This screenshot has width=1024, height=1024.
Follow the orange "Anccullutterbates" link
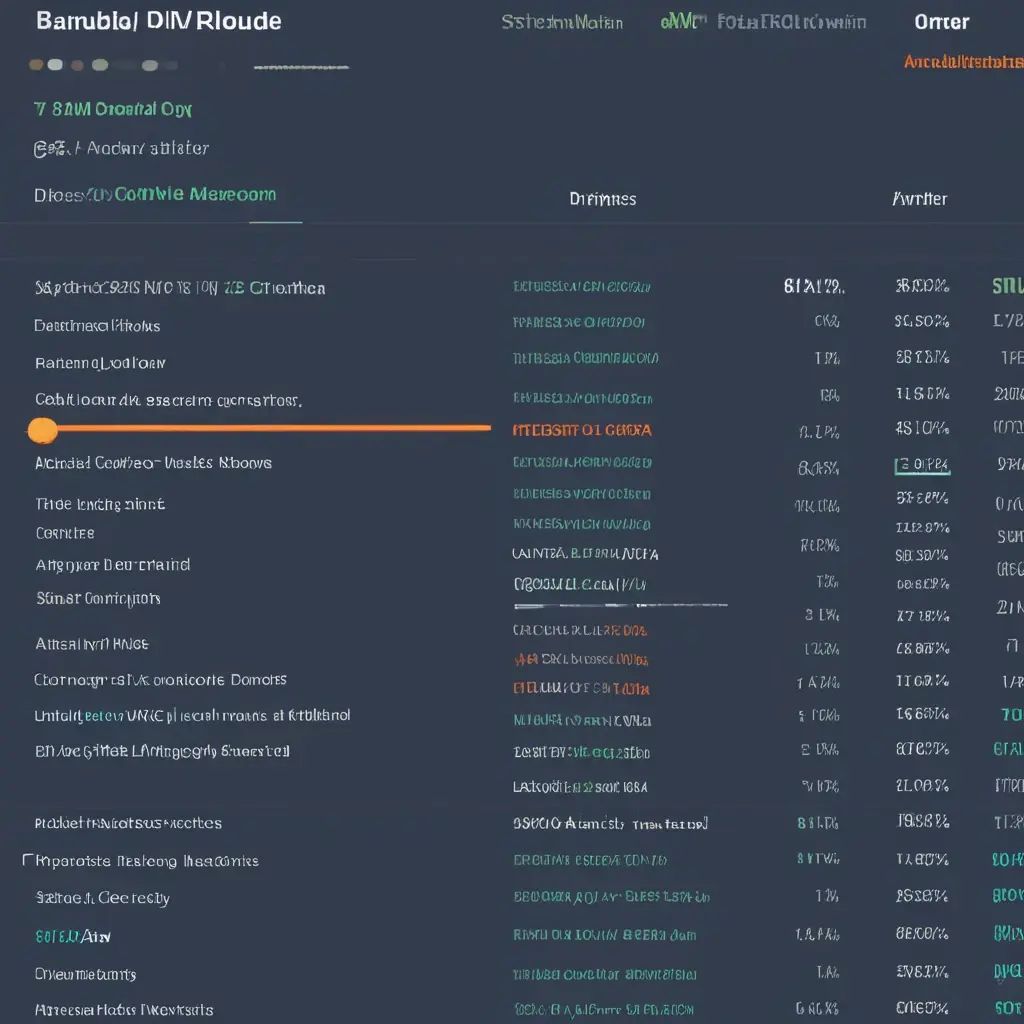[962, 62]
